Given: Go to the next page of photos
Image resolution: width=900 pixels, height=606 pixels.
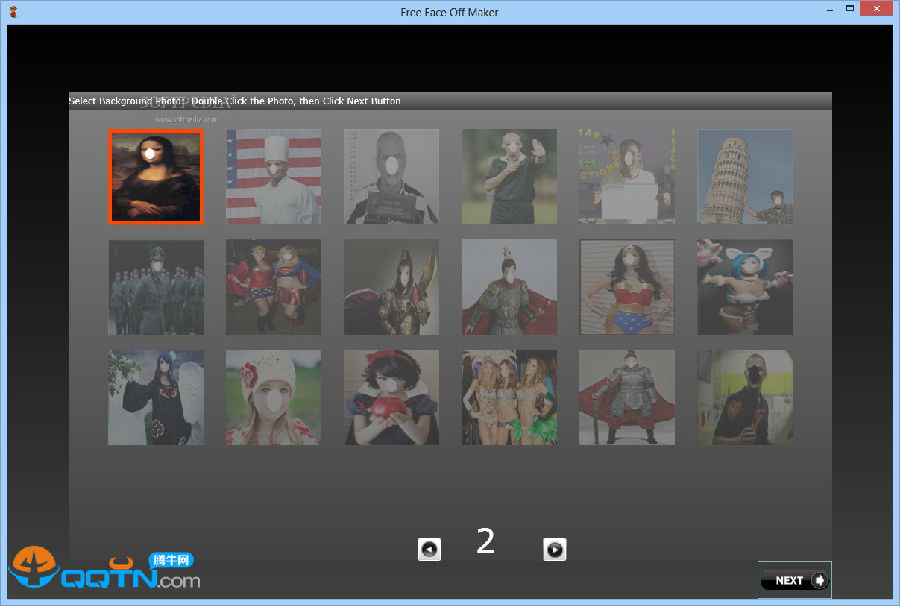Looking at the screenshot, I should pyautogui.click(x=555, y=548).
